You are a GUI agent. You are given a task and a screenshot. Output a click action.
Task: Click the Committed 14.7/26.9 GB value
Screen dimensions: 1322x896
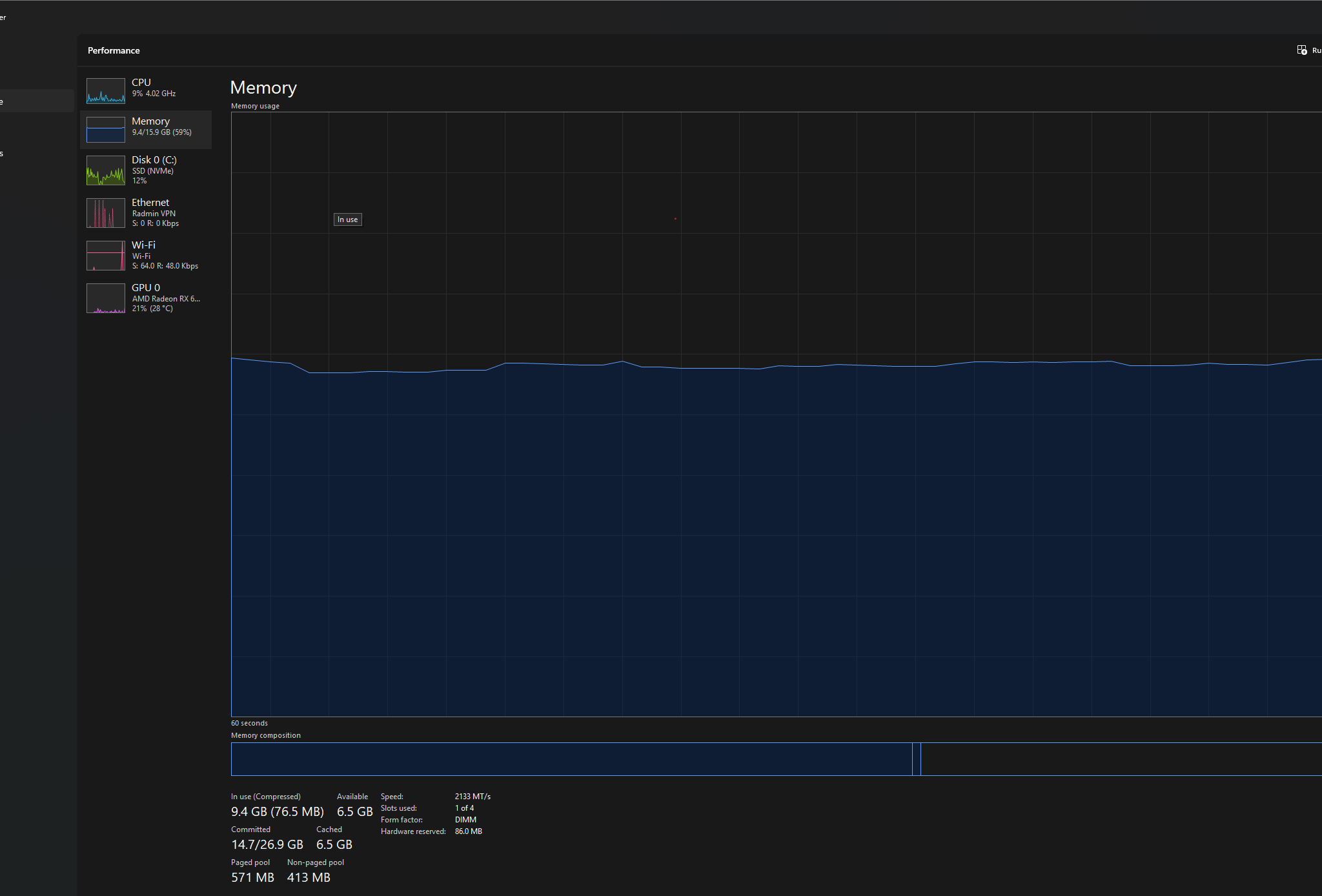tap(267, 844)
